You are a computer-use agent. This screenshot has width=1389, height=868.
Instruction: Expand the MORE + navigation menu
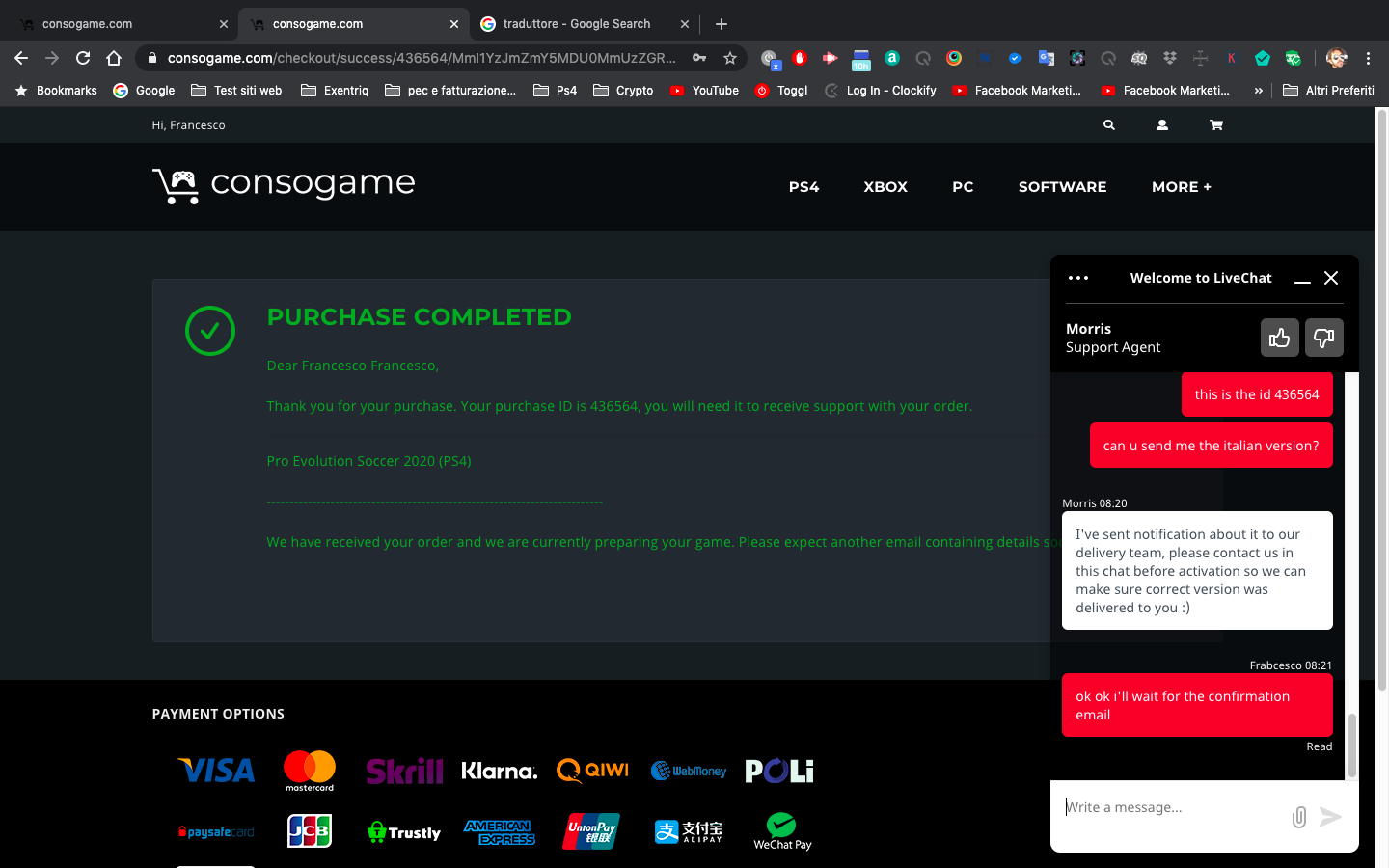(x=1181, y=187)
